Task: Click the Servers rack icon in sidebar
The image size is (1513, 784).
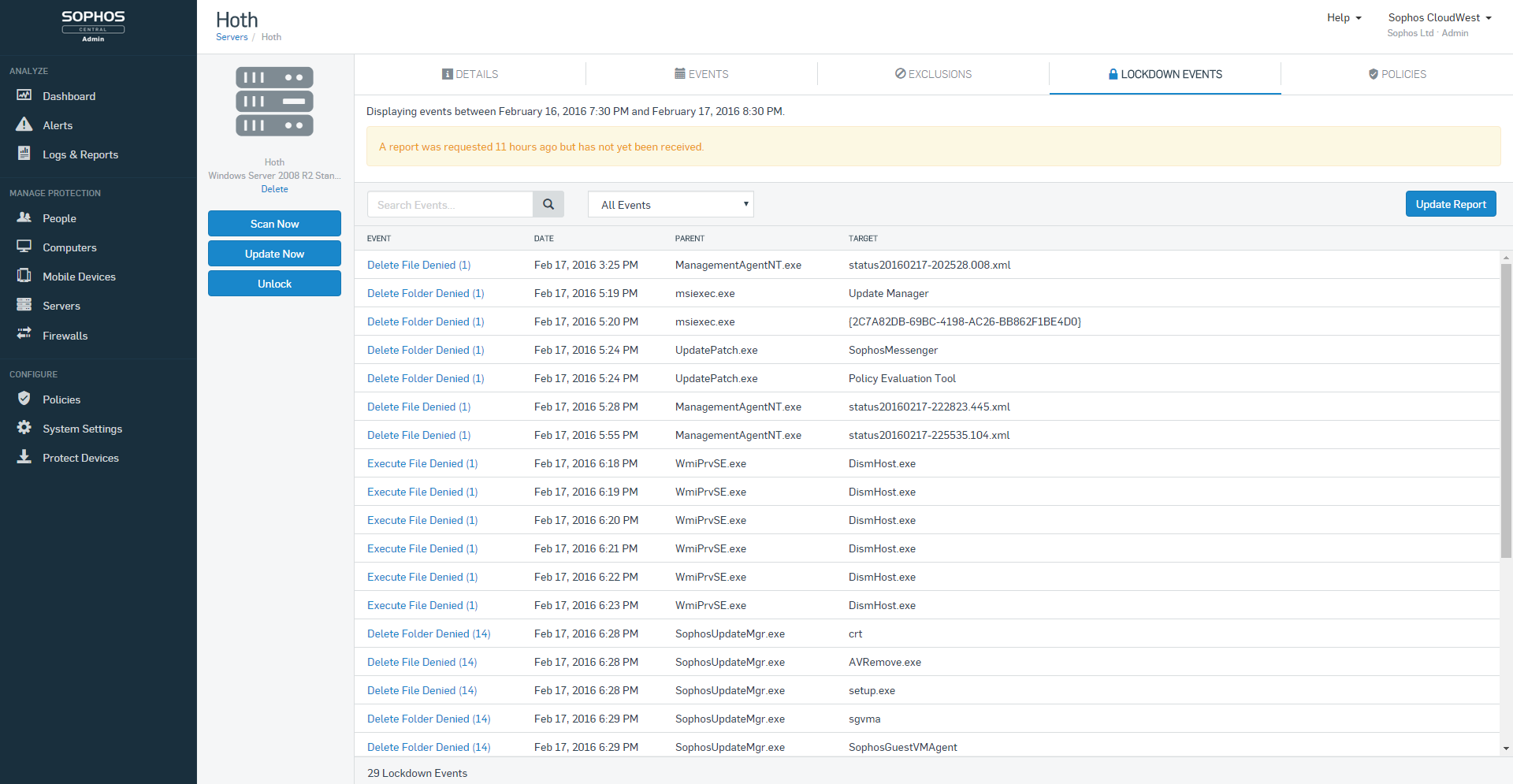Action: point(24,305)
